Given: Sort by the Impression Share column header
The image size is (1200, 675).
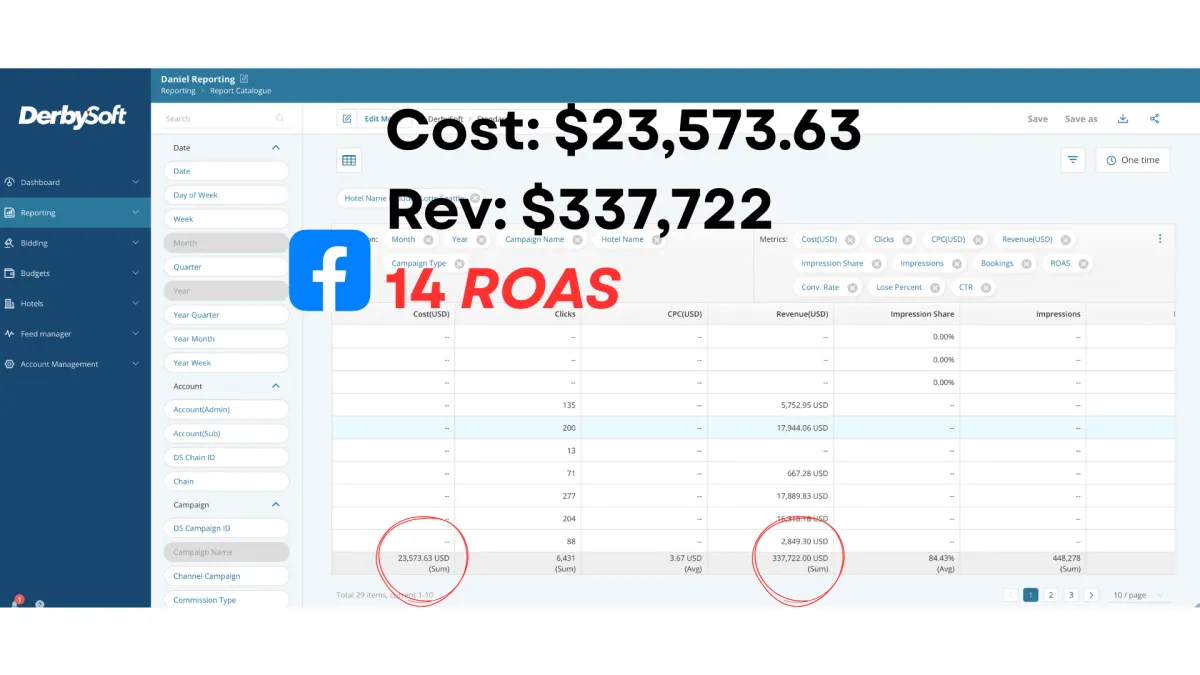Looking at the screenshot, I should click(x=922, y=314).
